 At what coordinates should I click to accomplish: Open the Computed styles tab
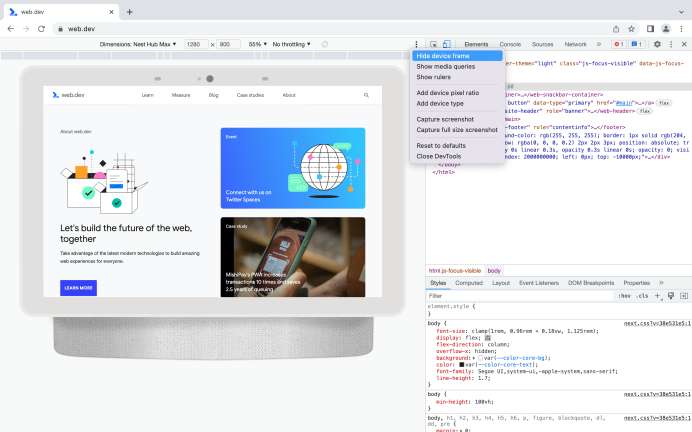(x=469, y=283)
